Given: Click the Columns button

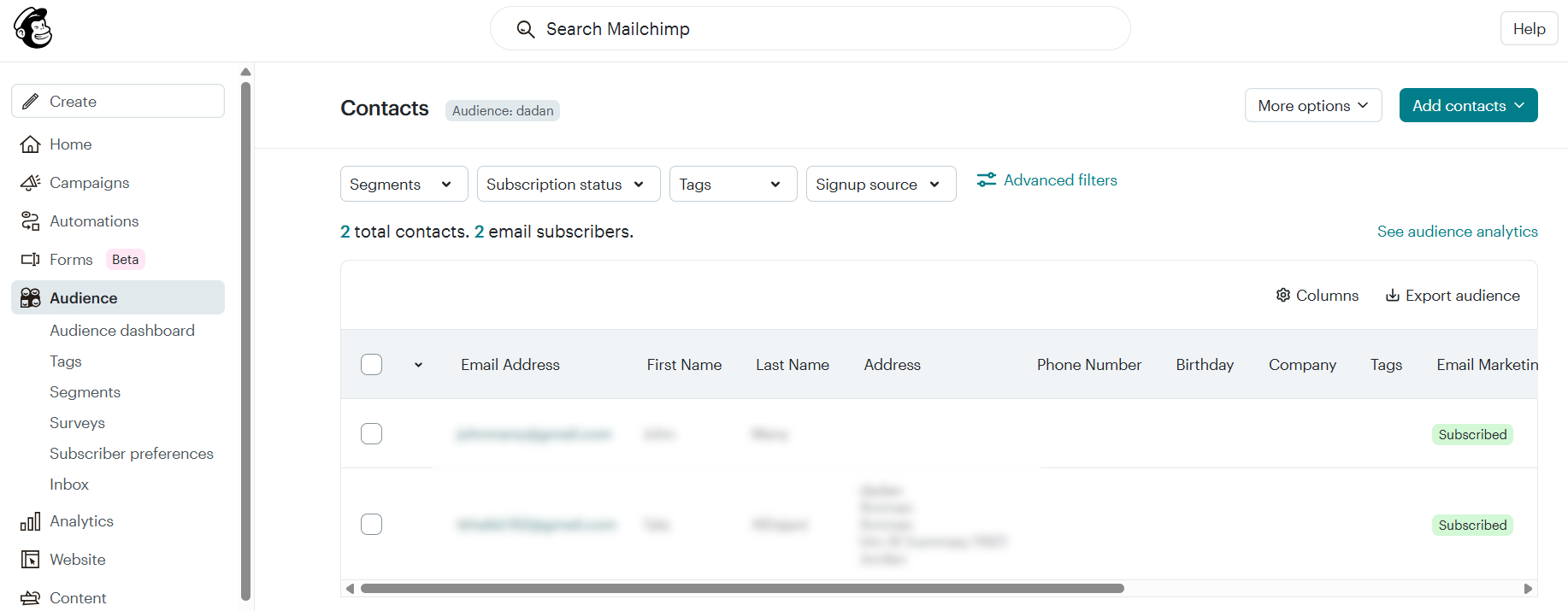Looking at the screenshot, I should coord(1317,295).
